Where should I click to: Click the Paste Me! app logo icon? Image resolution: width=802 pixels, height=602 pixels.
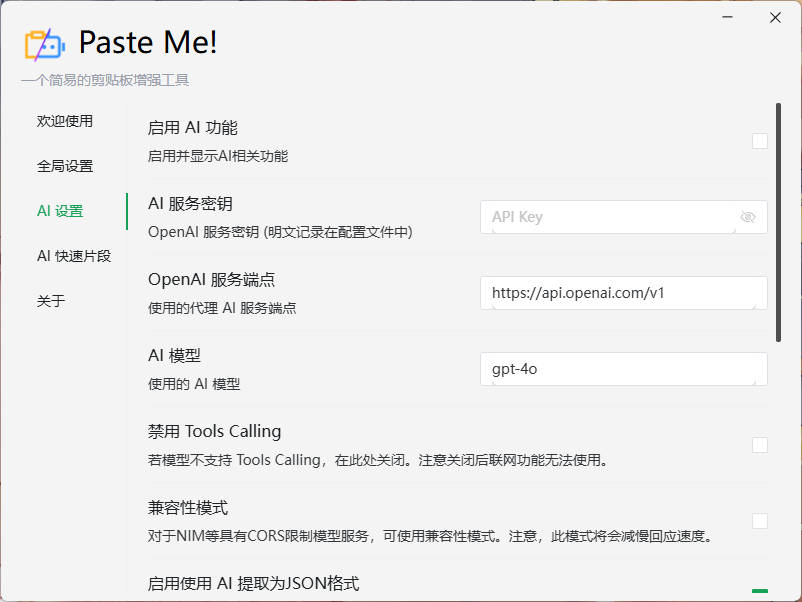[44, 43]
